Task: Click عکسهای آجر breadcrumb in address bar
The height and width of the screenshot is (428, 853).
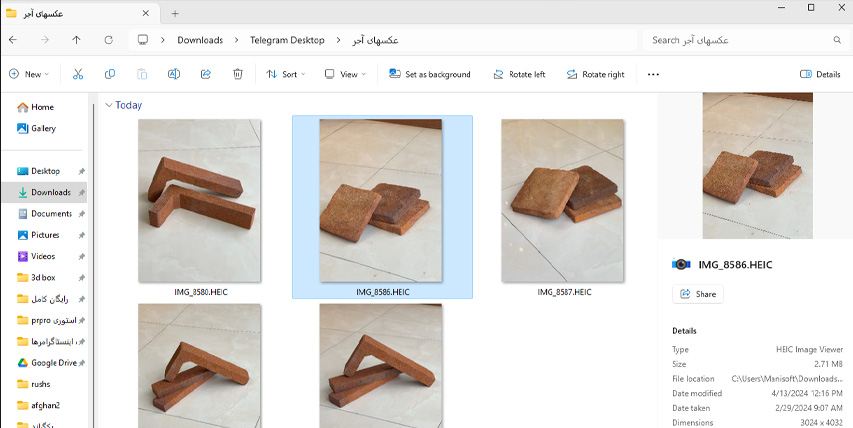Action: click(x=375, y=40)
